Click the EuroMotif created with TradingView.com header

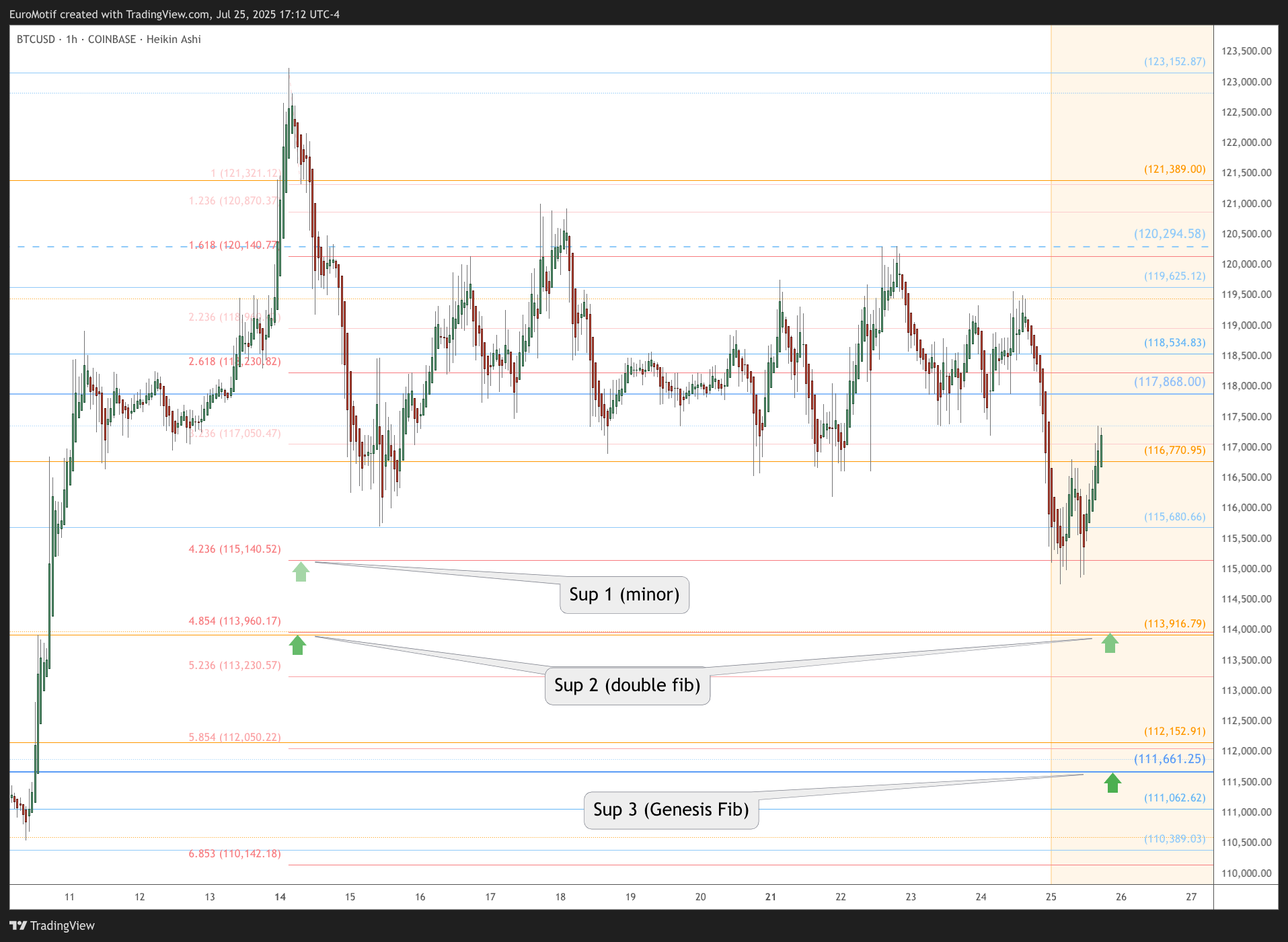point(174,14)
